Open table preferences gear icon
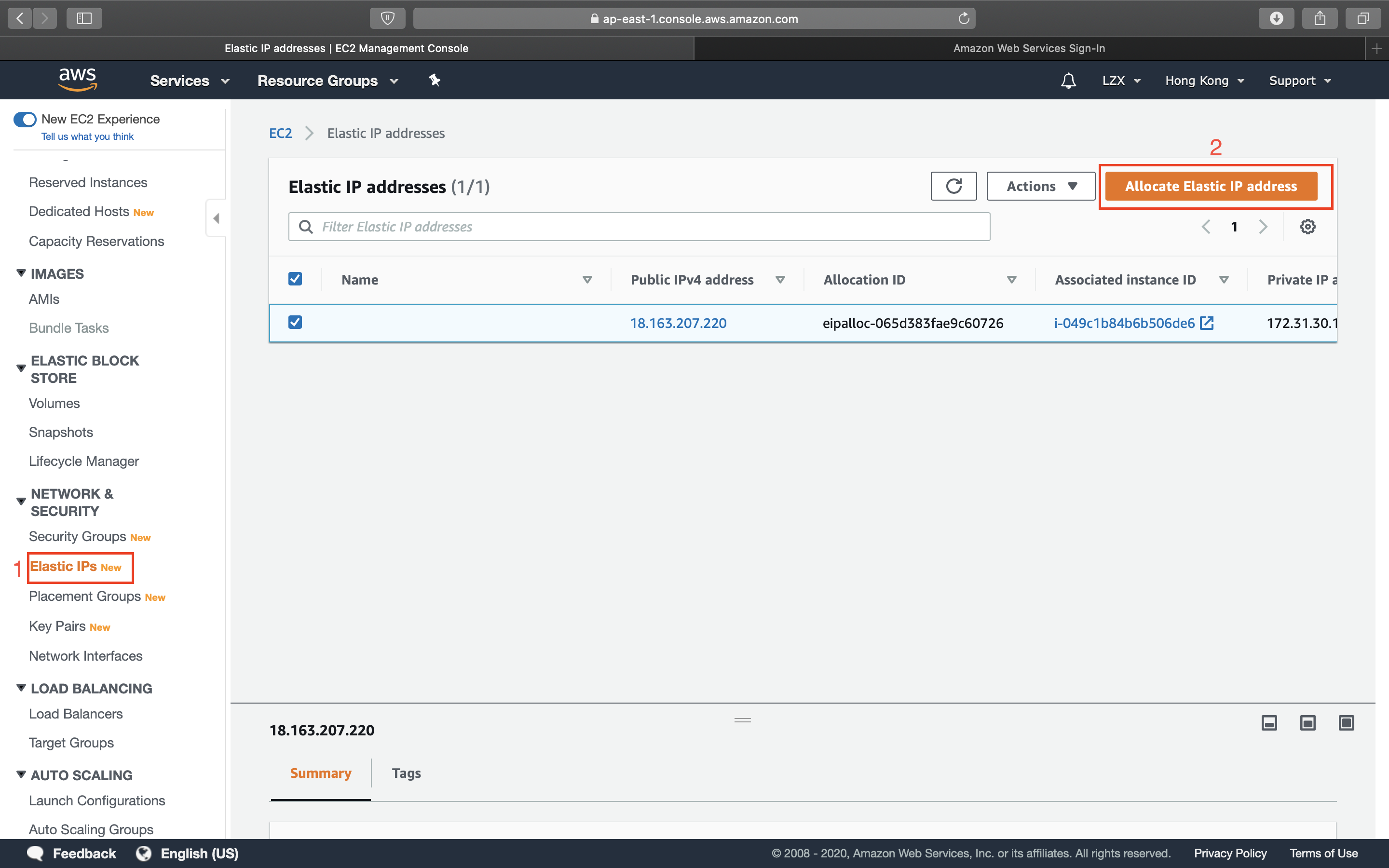This screenshot has width=1389, height=868. (1307, 227)
